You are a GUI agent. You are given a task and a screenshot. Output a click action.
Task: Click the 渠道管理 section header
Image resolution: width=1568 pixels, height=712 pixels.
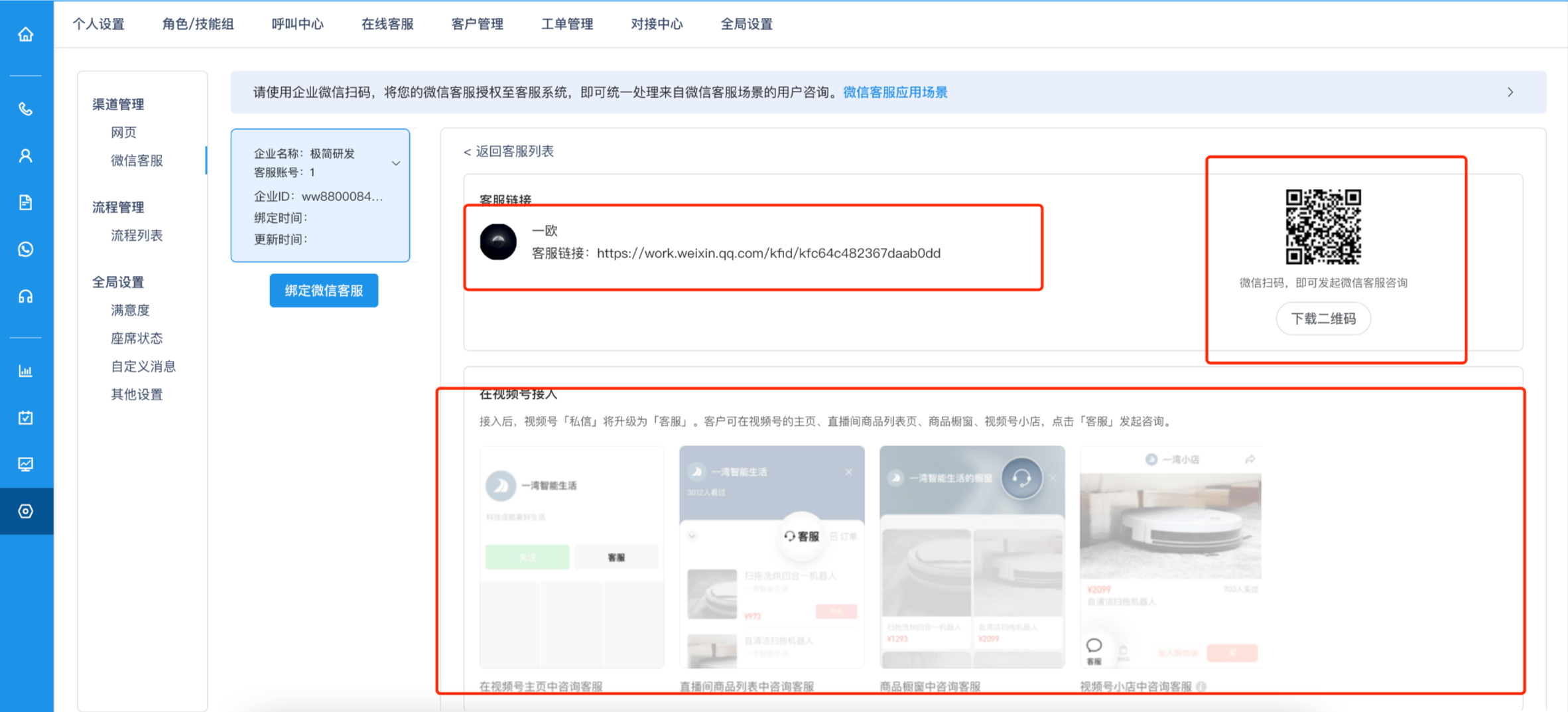[118, 104]
